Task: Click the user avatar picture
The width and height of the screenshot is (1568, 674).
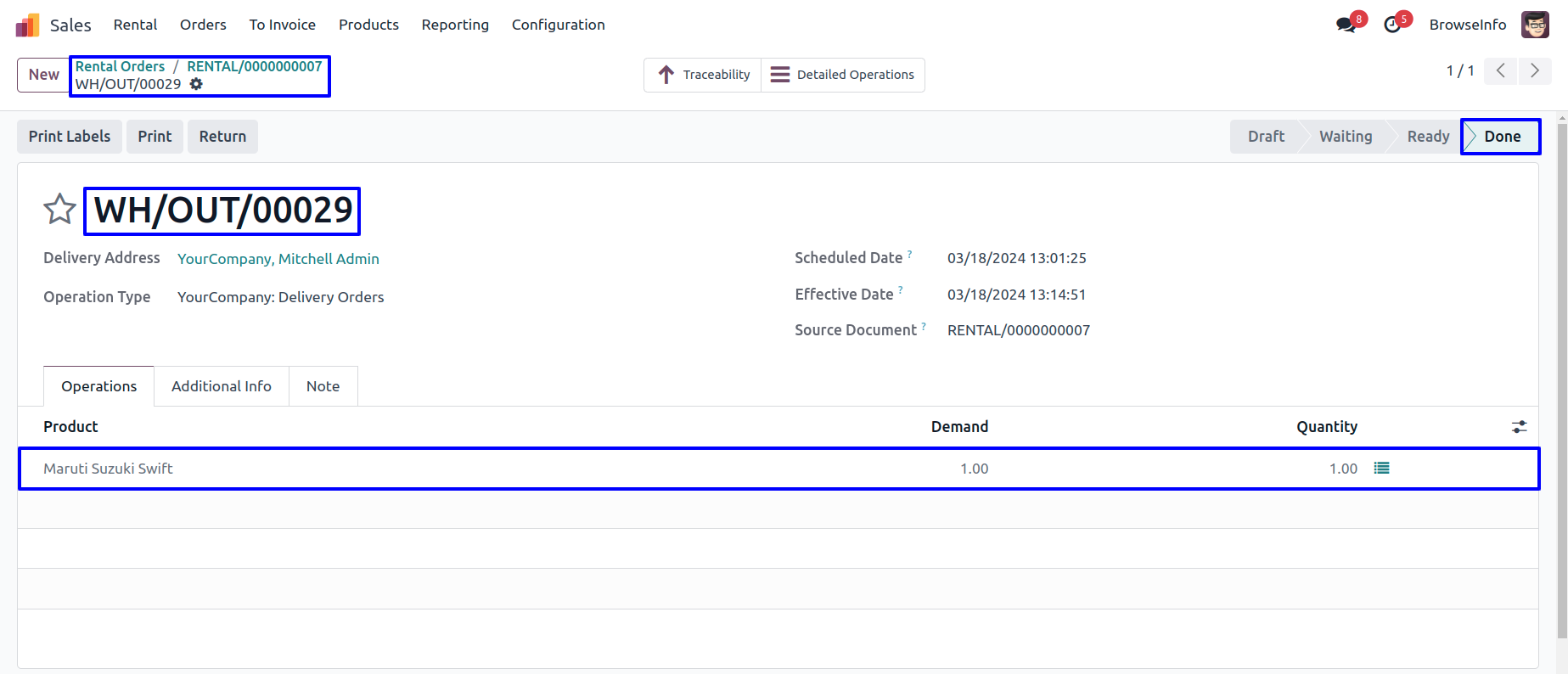Action: (x=1535, y=25)
